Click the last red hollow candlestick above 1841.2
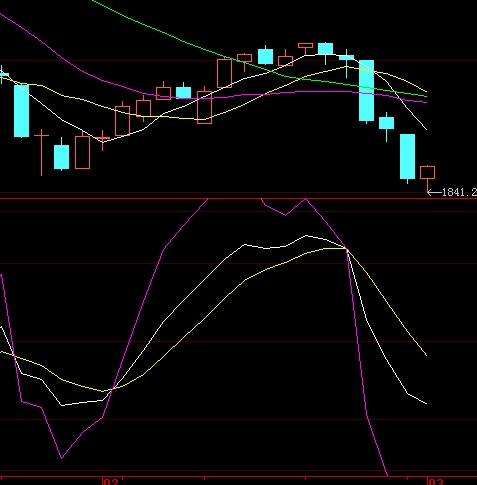Viewport: 477px width, 485px height. tap(427, 173)
